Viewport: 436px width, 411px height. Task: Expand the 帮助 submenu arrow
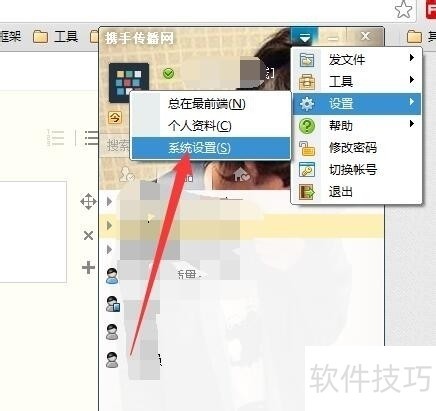click(412, 124)
